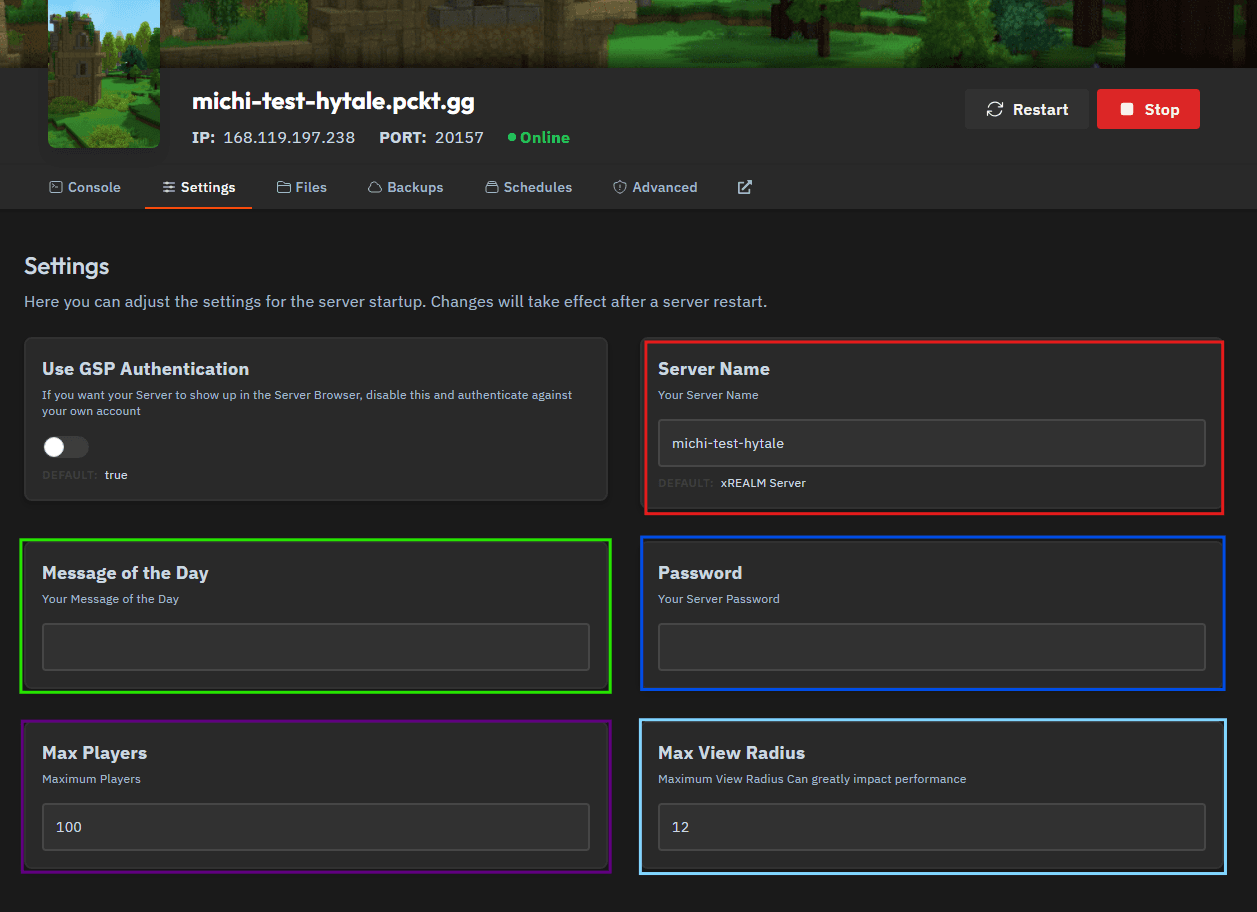This screenshot has width=1257, height=912.
Task: Click inside the Server Name input field
Action: [931, 443]
